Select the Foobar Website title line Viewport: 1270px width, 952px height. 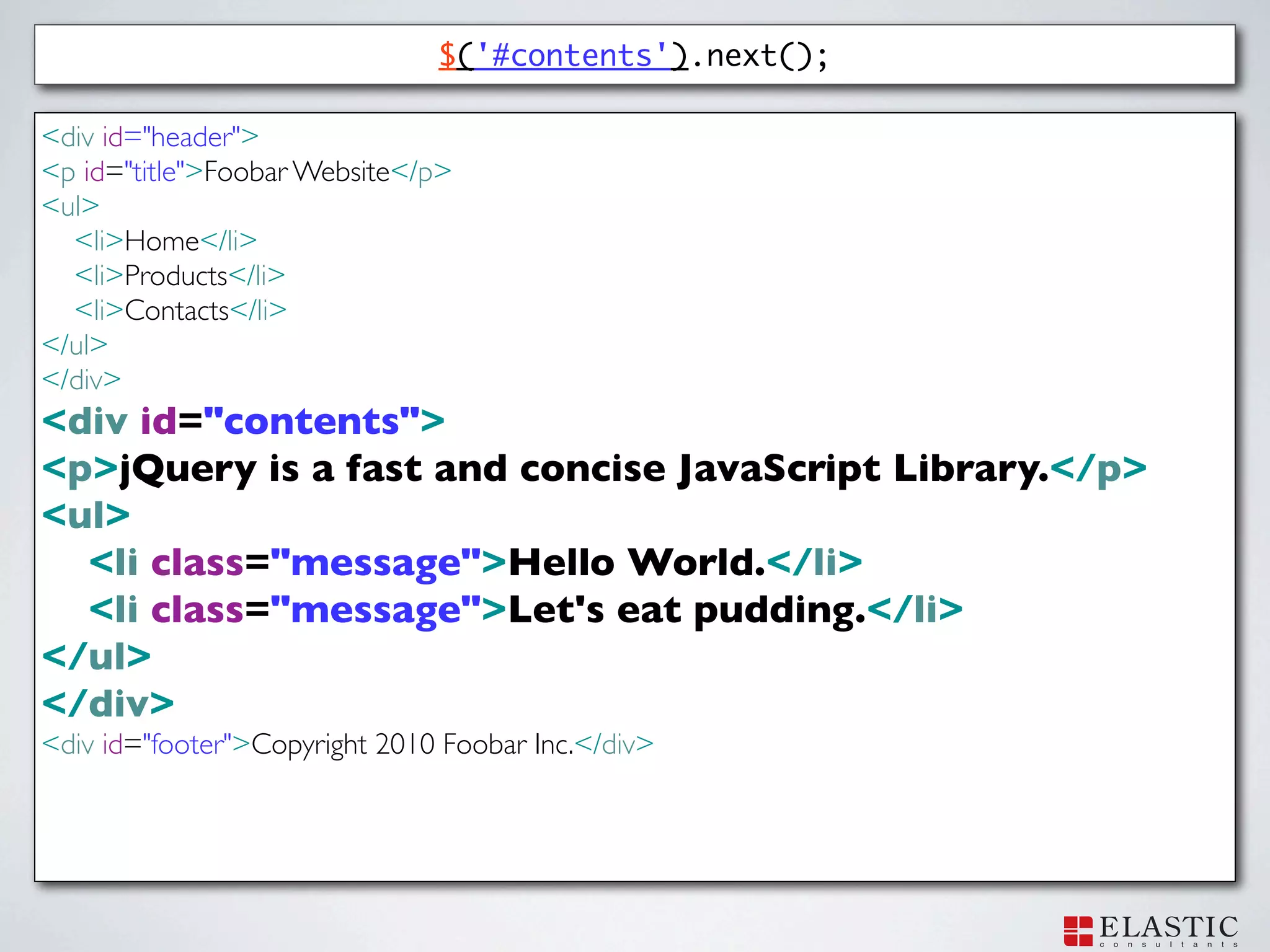(x=246, y=172)
